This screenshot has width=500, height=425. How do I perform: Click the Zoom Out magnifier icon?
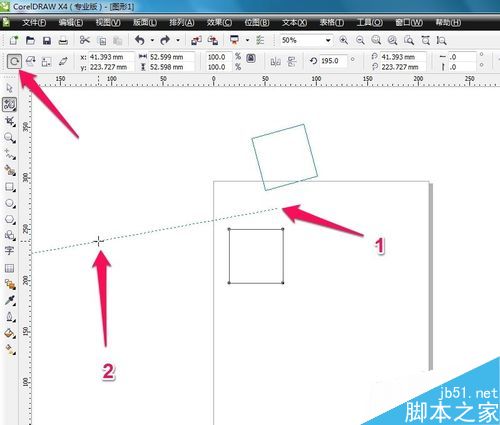click(360, 40)
